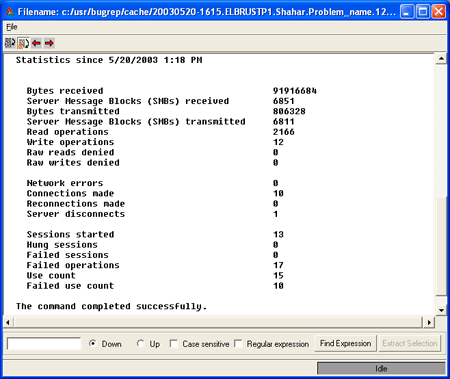450x379 pixels.
Task: Click the 'Failed operations' label
Action: coord(73,265)
